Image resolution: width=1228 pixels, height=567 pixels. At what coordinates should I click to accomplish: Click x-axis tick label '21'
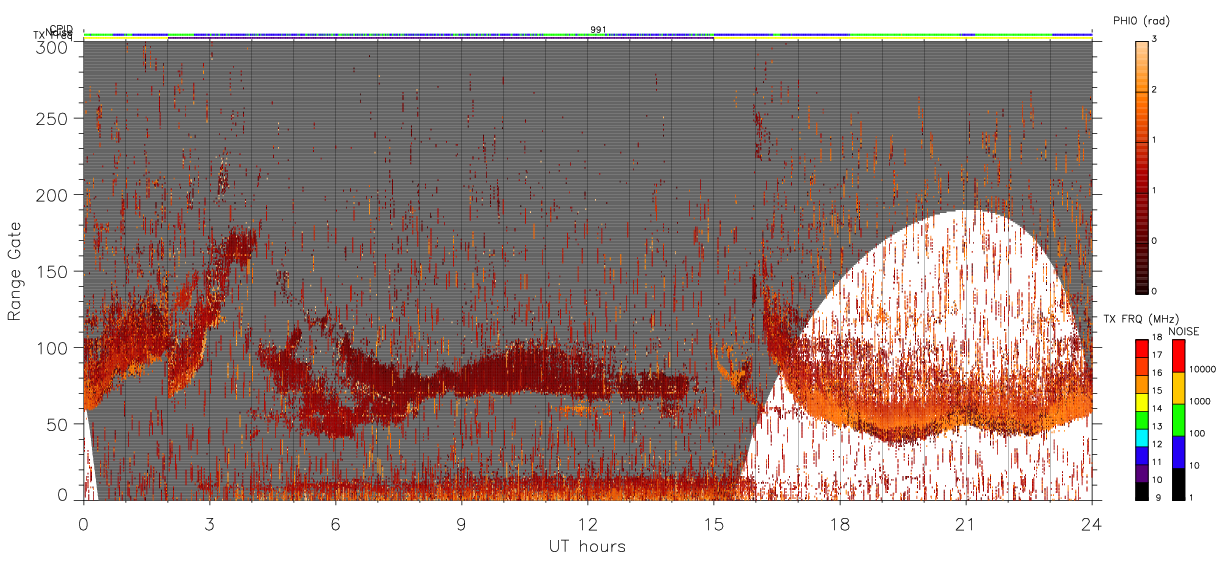[966, 523]
